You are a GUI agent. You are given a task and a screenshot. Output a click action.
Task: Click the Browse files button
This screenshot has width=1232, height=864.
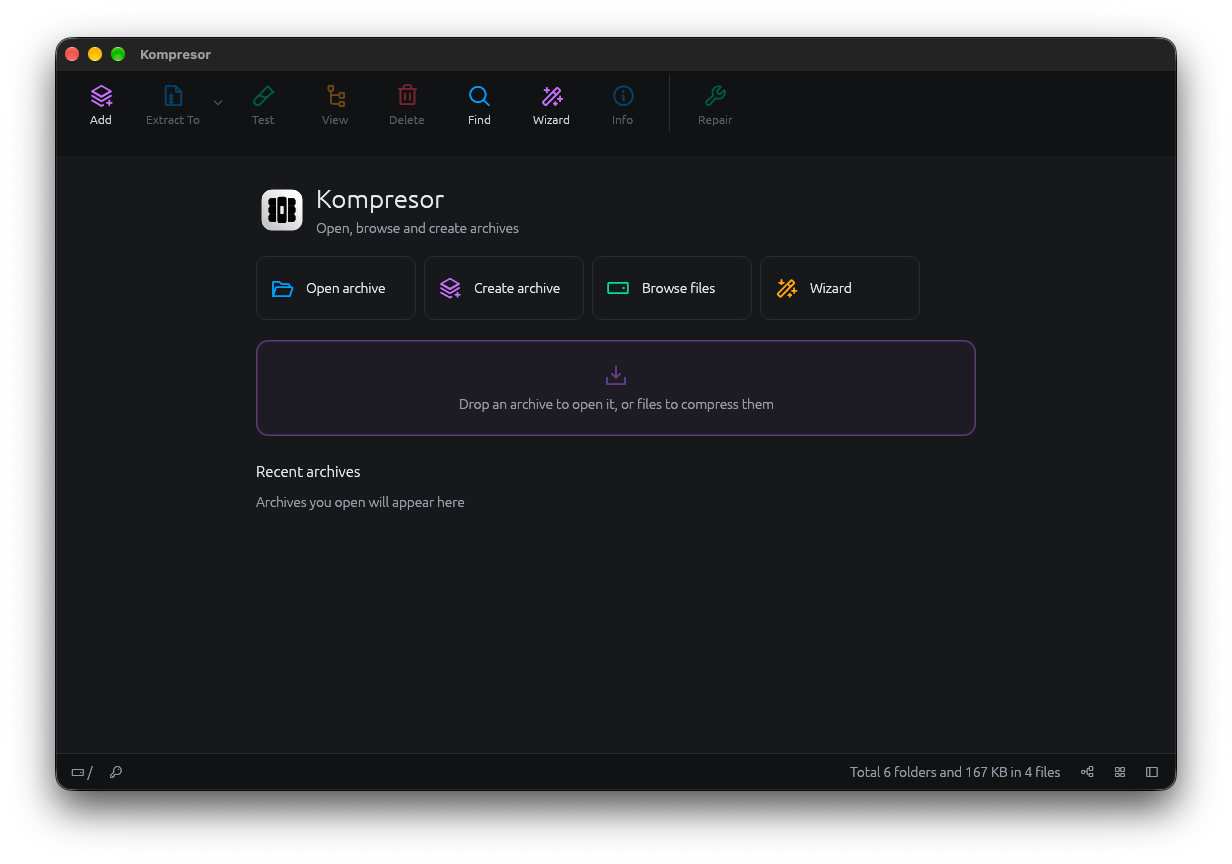tap(672, 288)
